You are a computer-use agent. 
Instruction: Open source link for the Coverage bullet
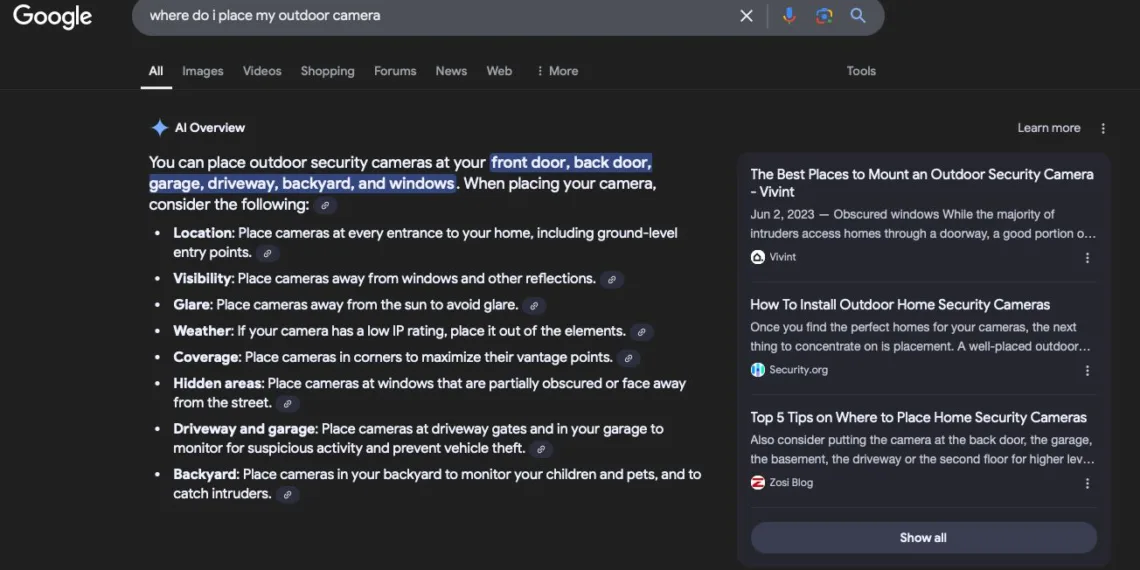tap(628, 358)
